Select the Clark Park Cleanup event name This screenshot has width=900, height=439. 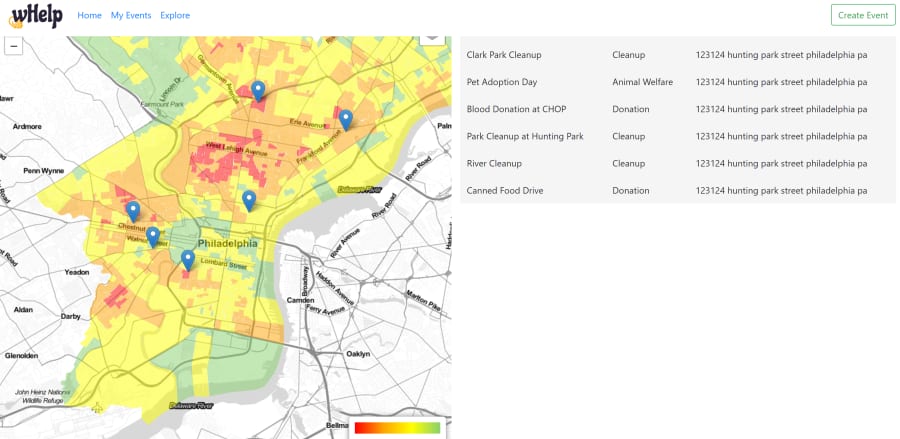coord(504,55)
